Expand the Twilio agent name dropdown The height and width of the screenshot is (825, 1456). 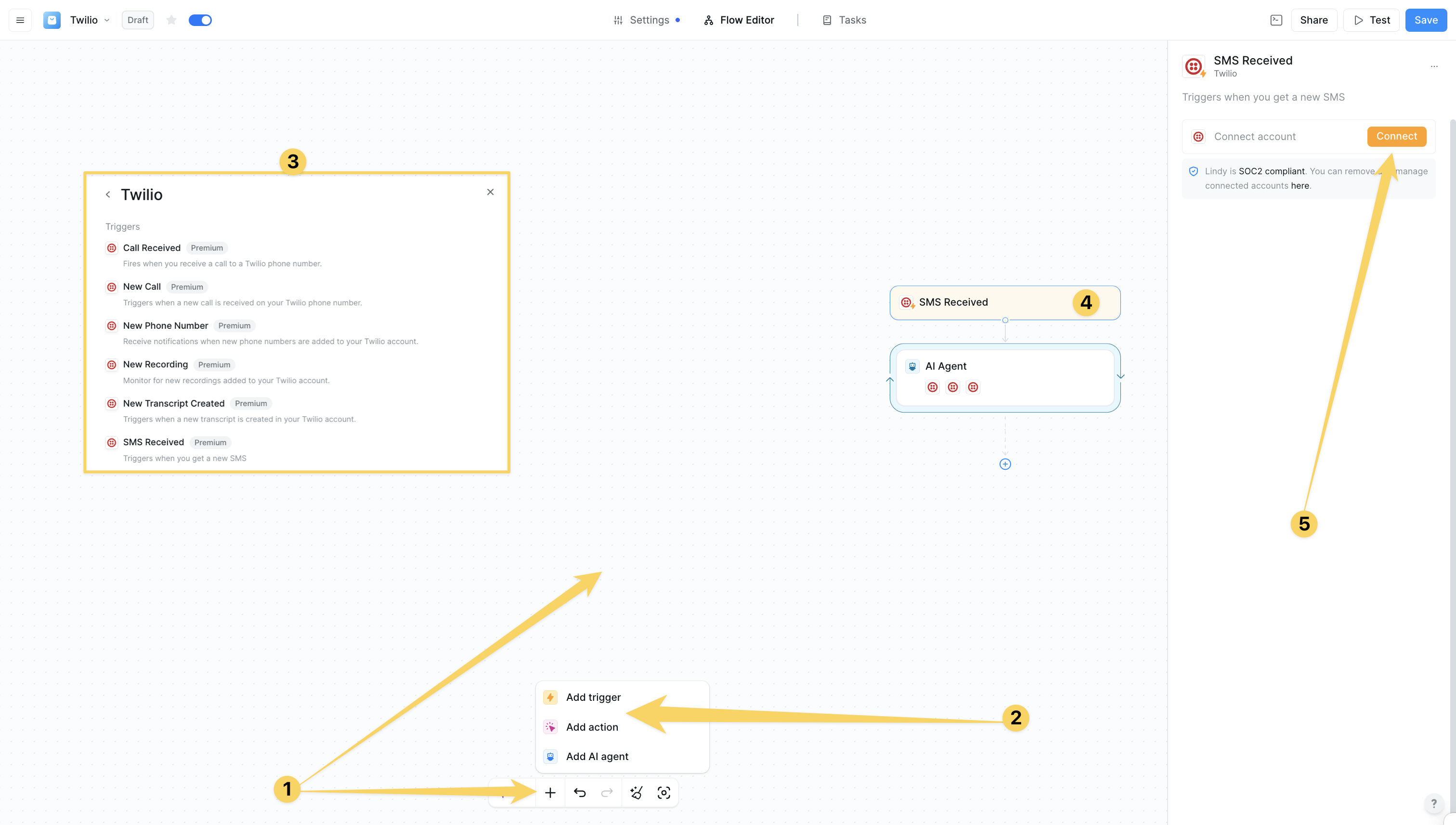(106, 20)
